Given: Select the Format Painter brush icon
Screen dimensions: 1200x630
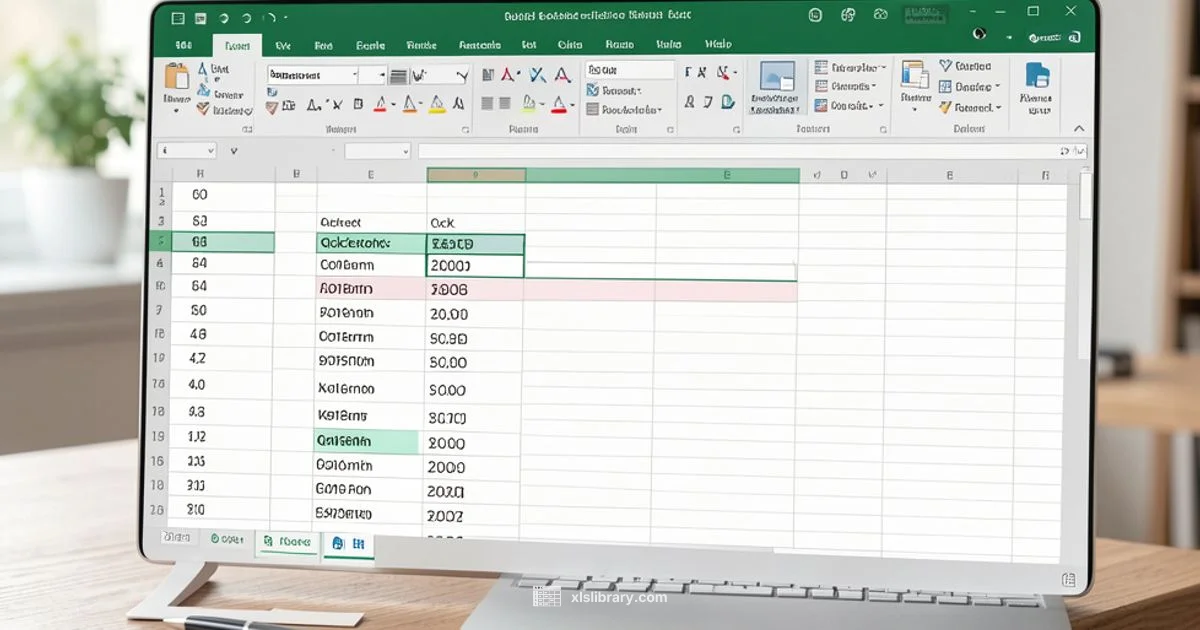Looking at the screenshot, I should 203,108.
